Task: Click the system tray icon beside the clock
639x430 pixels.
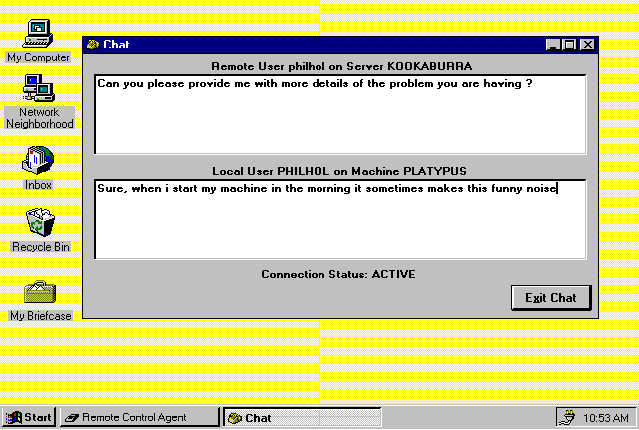Action: point(567,417)
